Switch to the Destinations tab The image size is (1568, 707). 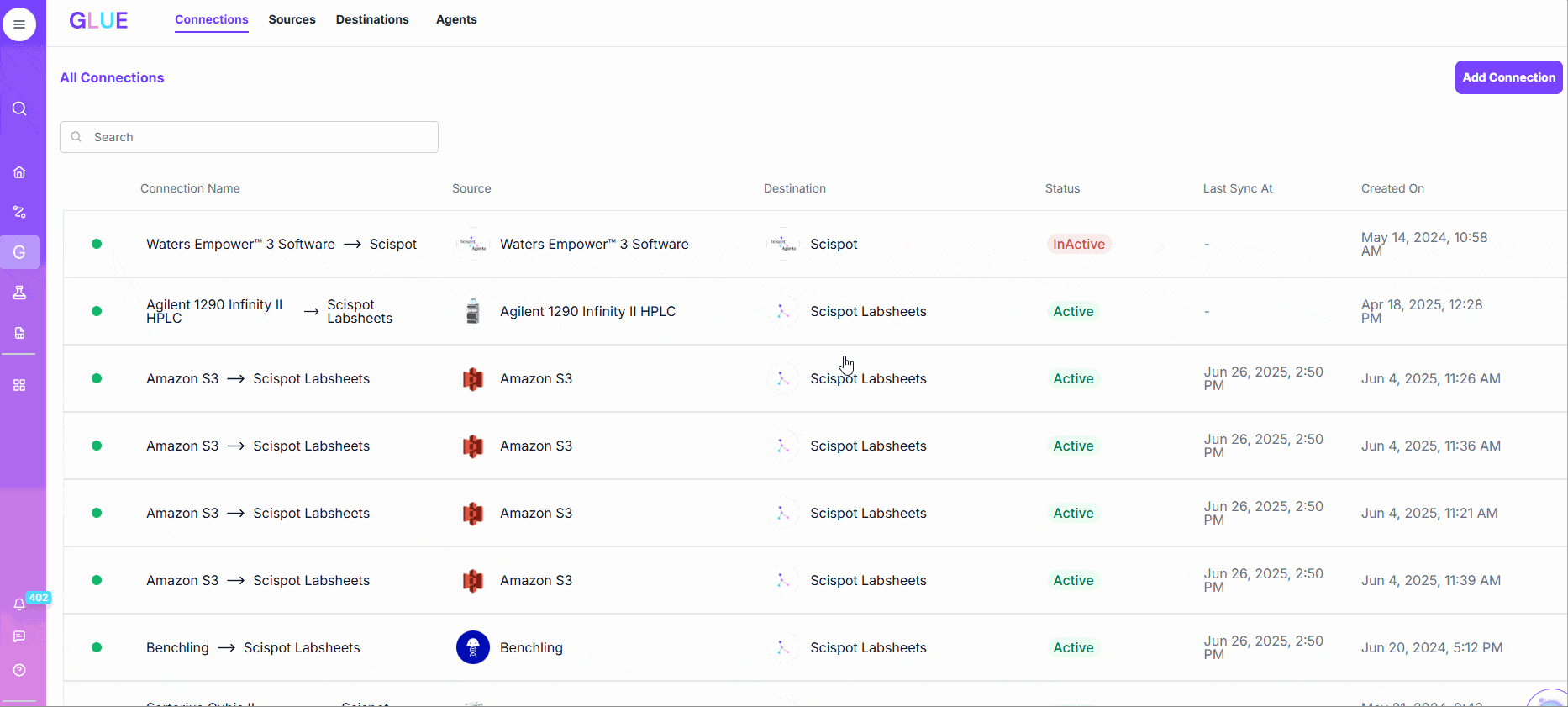coord(372,19)
